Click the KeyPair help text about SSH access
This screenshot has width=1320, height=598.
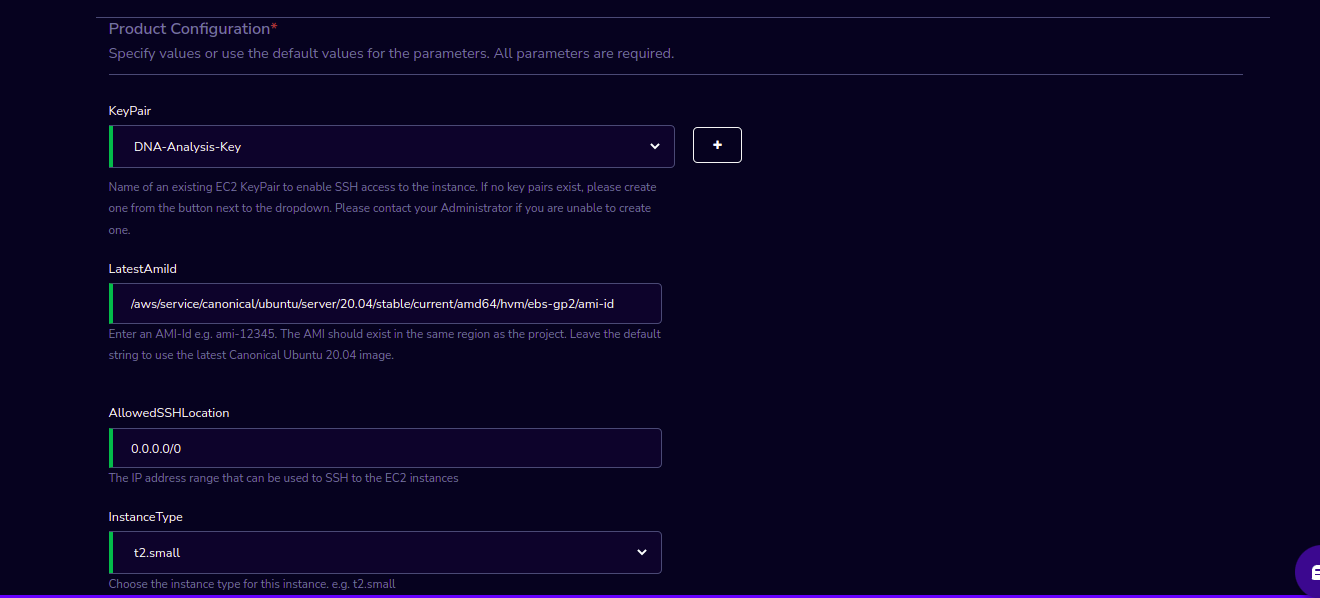click(383, 208)
